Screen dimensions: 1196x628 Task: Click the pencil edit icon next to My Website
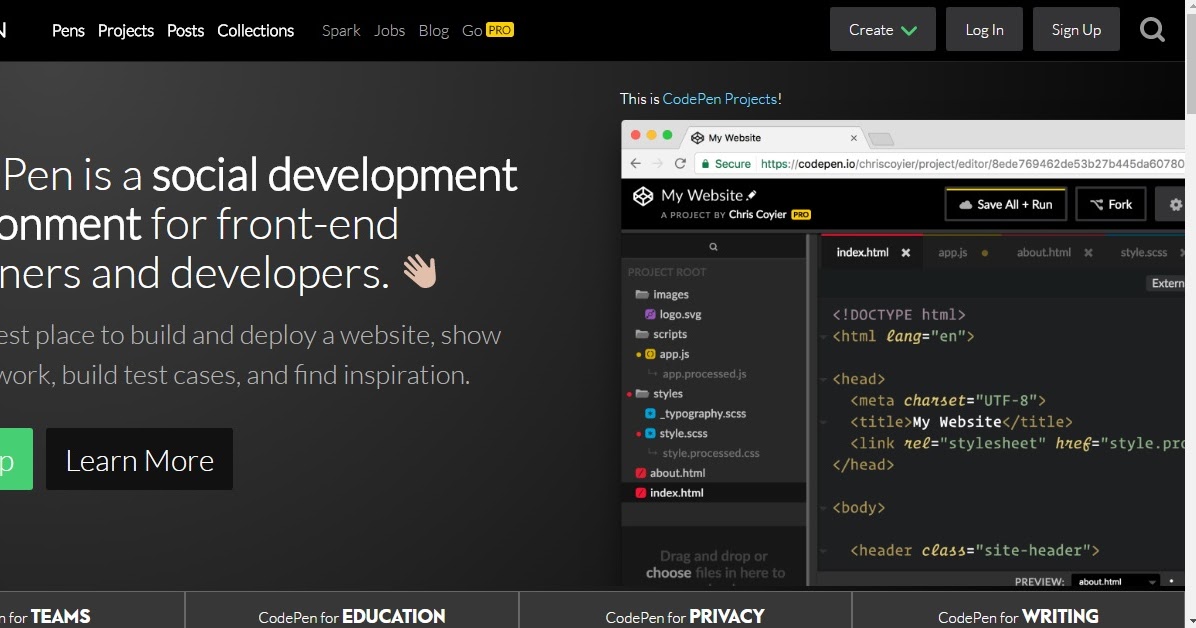pyautogui.click(x=751, y=195)
